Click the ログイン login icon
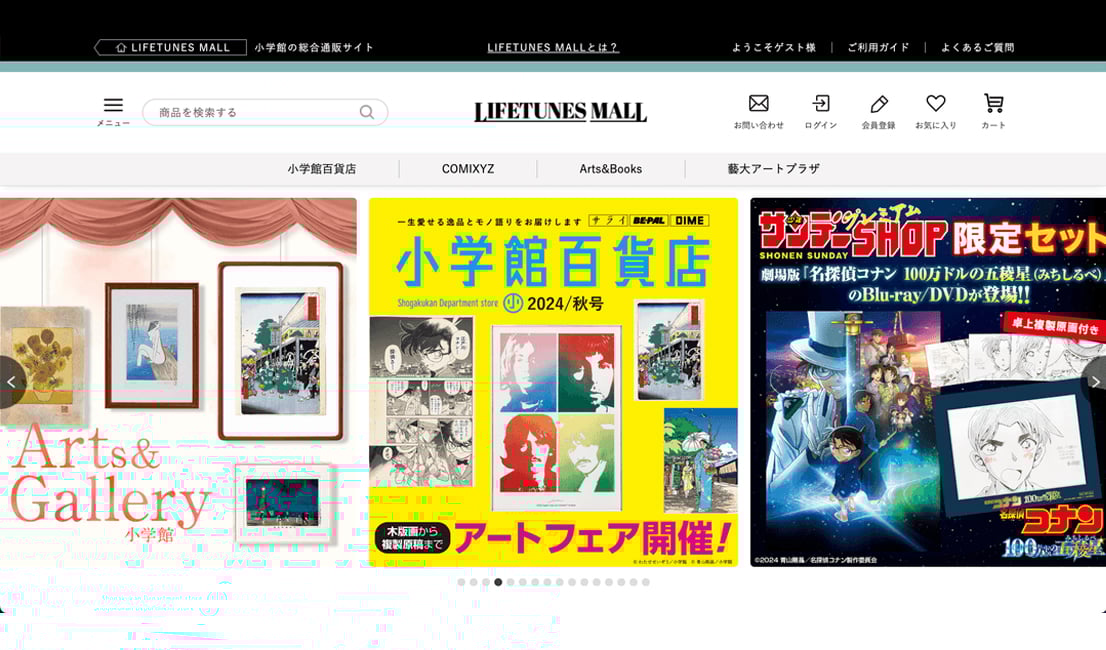The width and height of the screenshot is (1106, 650). (x=820, y=104)
